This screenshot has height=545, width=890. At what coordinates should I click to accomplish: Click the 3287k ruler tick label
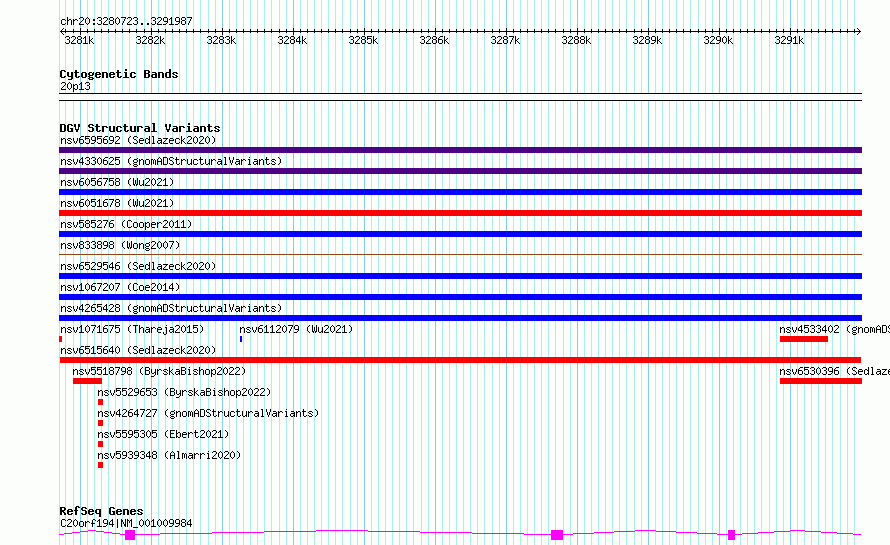(505, 40)
